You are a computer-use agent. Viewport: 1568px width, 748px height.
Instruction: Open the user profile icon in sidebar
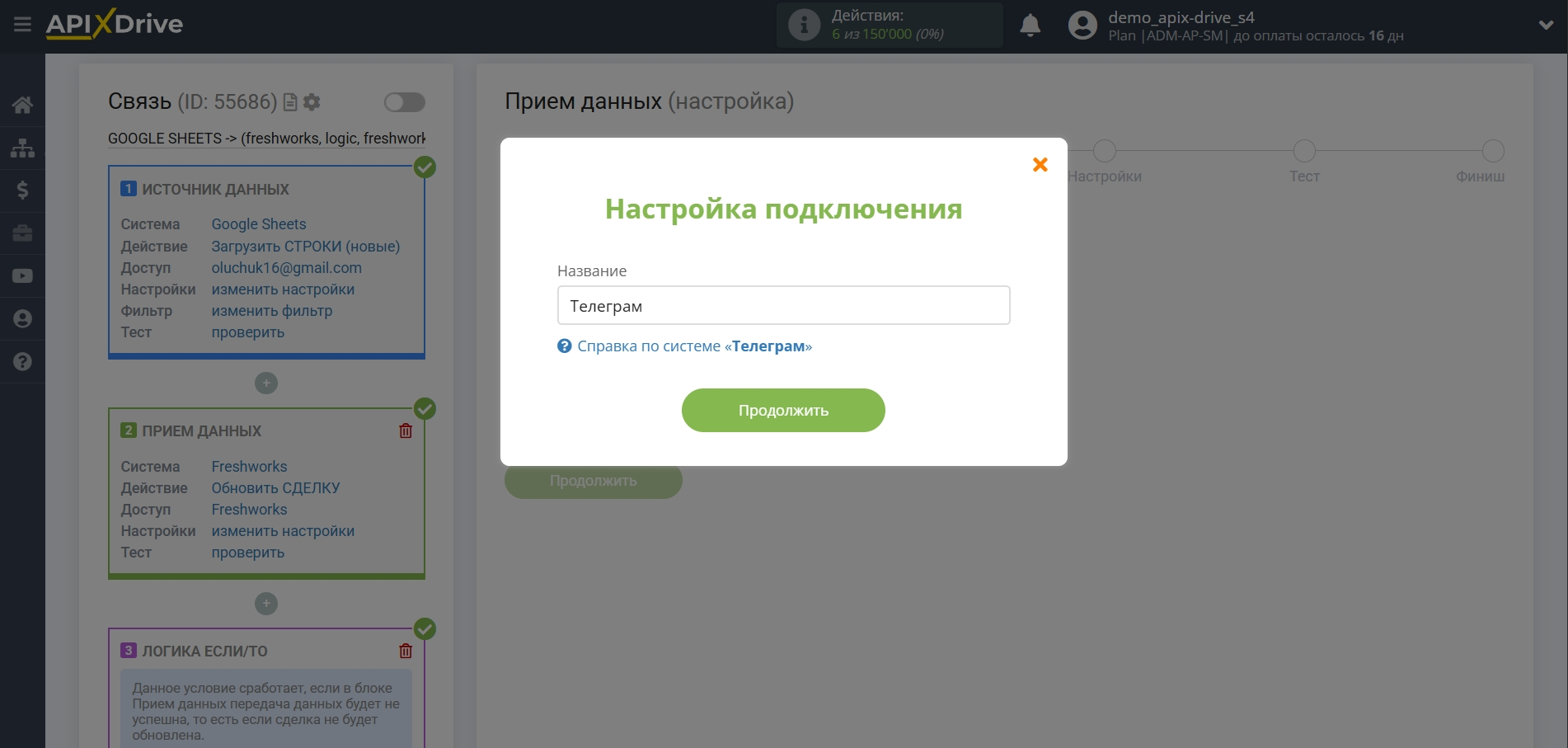(x=22, y=319)
